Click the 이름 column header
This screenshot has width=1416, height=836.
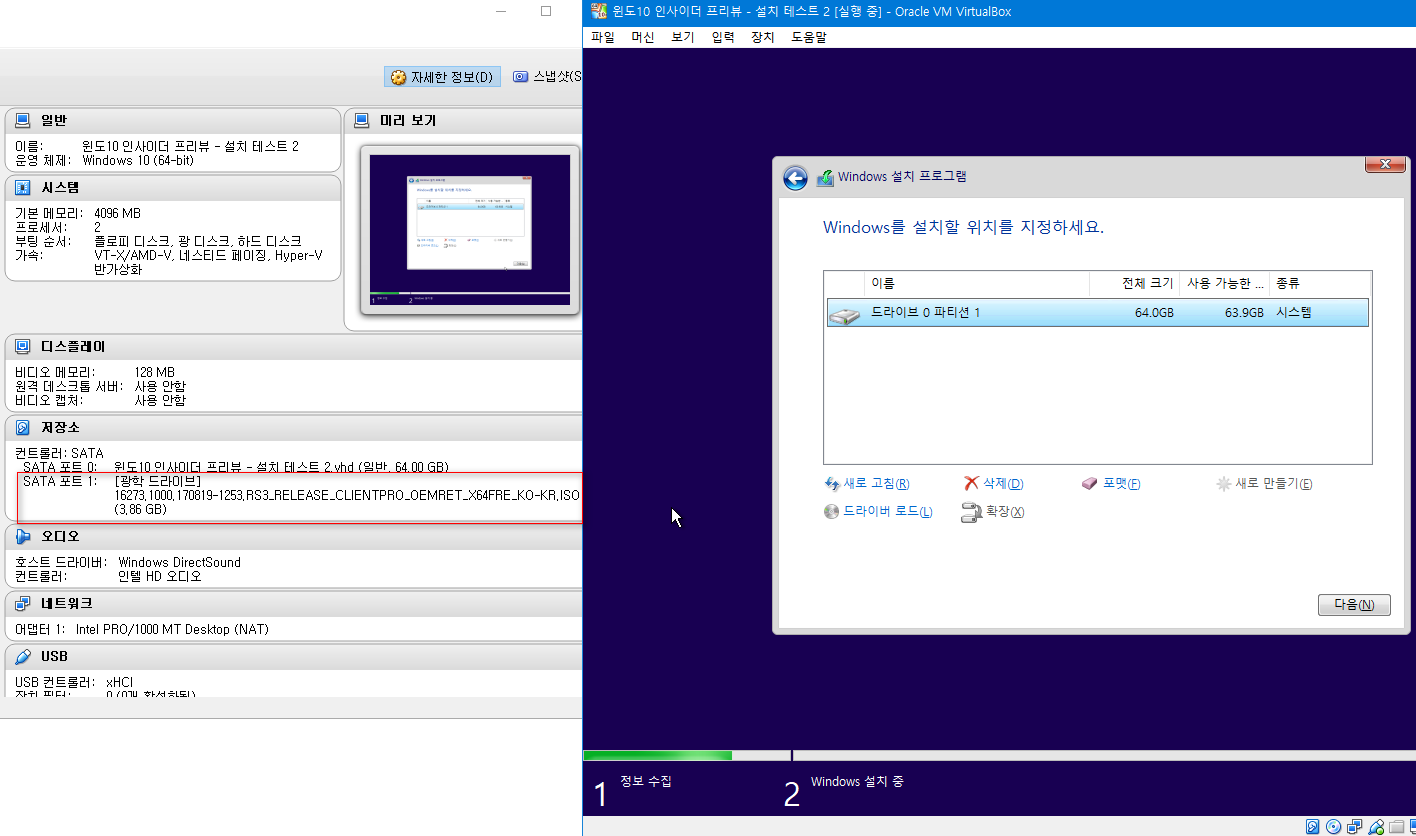(x=976, y=284)
